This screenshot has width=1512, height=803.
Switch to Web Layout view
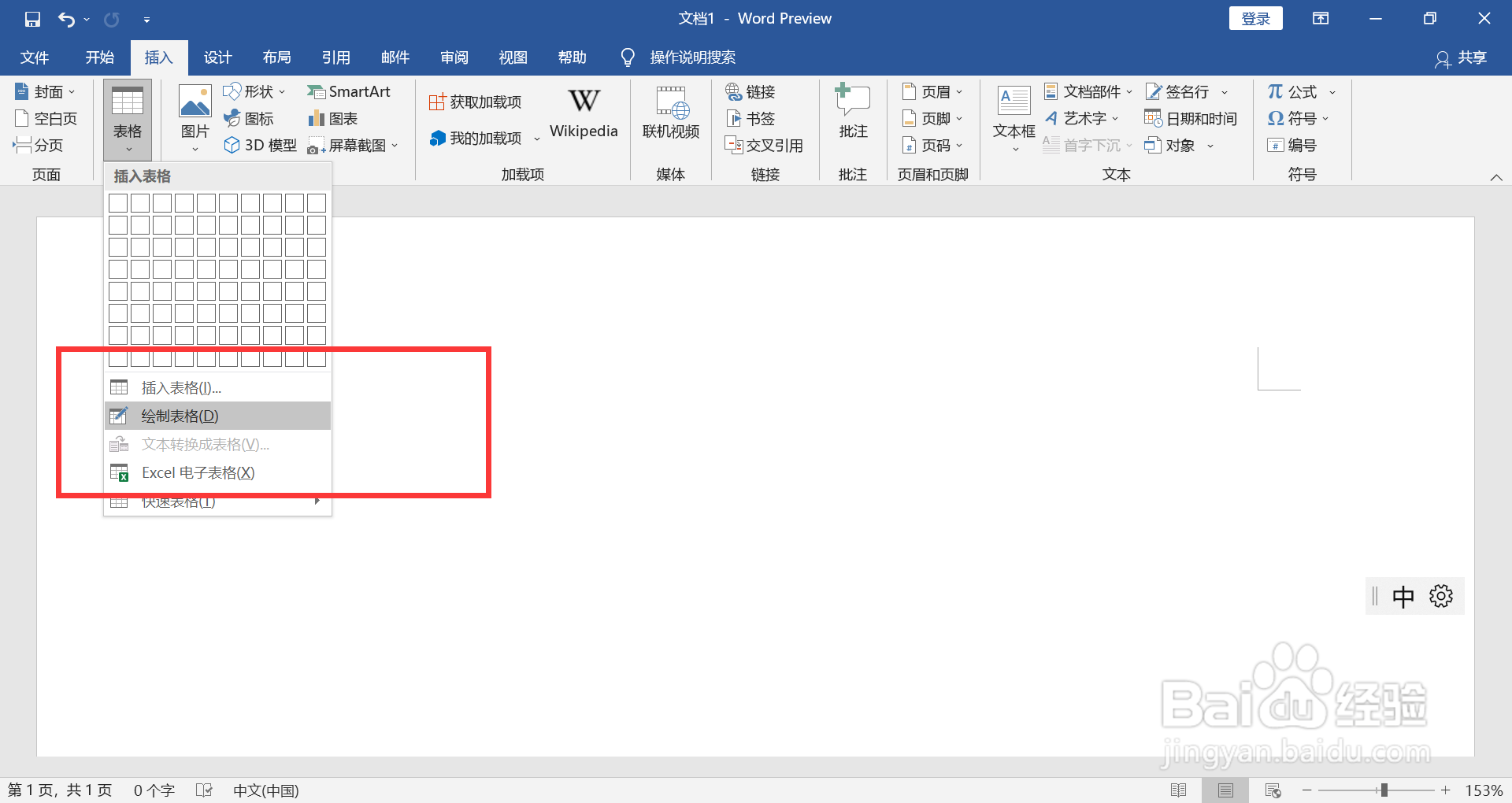(1273, 790)
